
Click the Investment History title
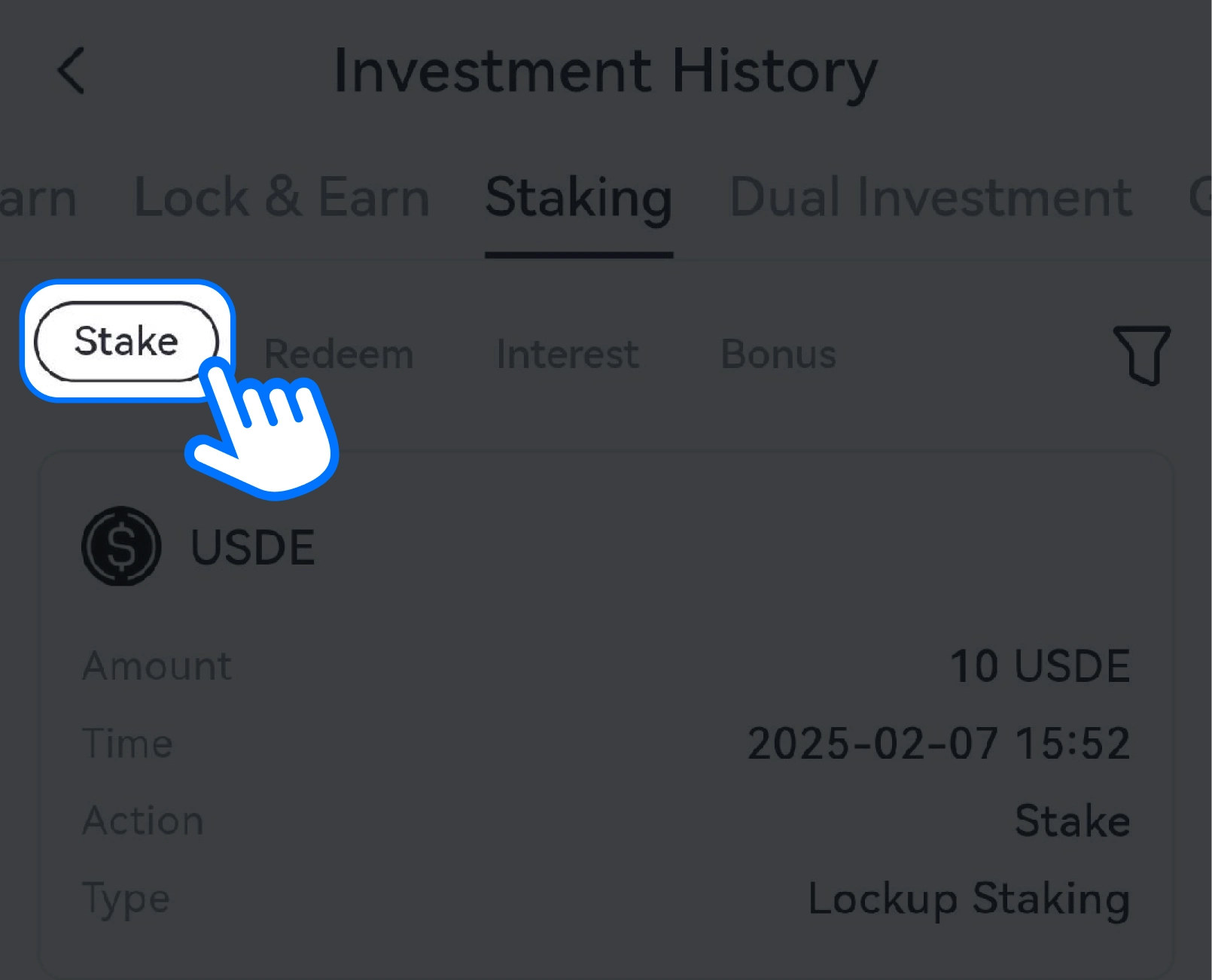point(606,72)
